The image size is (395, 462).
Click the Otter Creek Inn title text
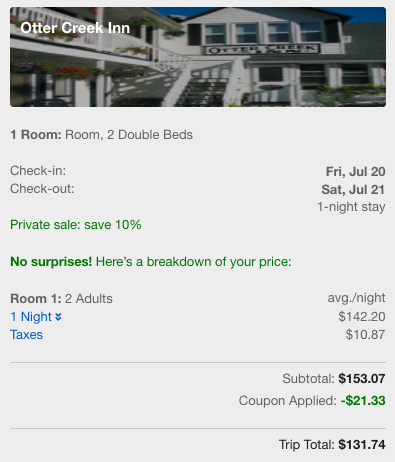tap(75, 28)
